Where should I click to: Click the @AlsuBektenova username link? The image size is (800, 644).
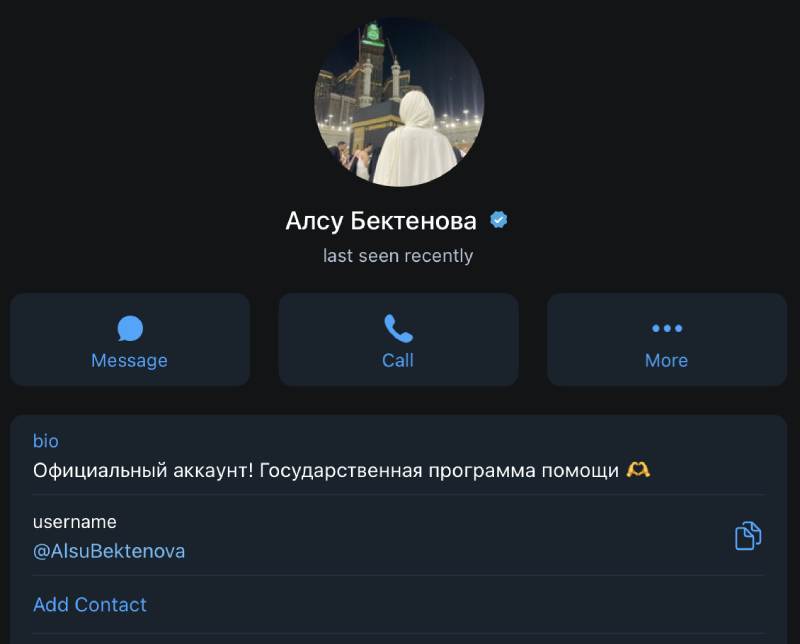pyautogui.click(x=109, y=551)
